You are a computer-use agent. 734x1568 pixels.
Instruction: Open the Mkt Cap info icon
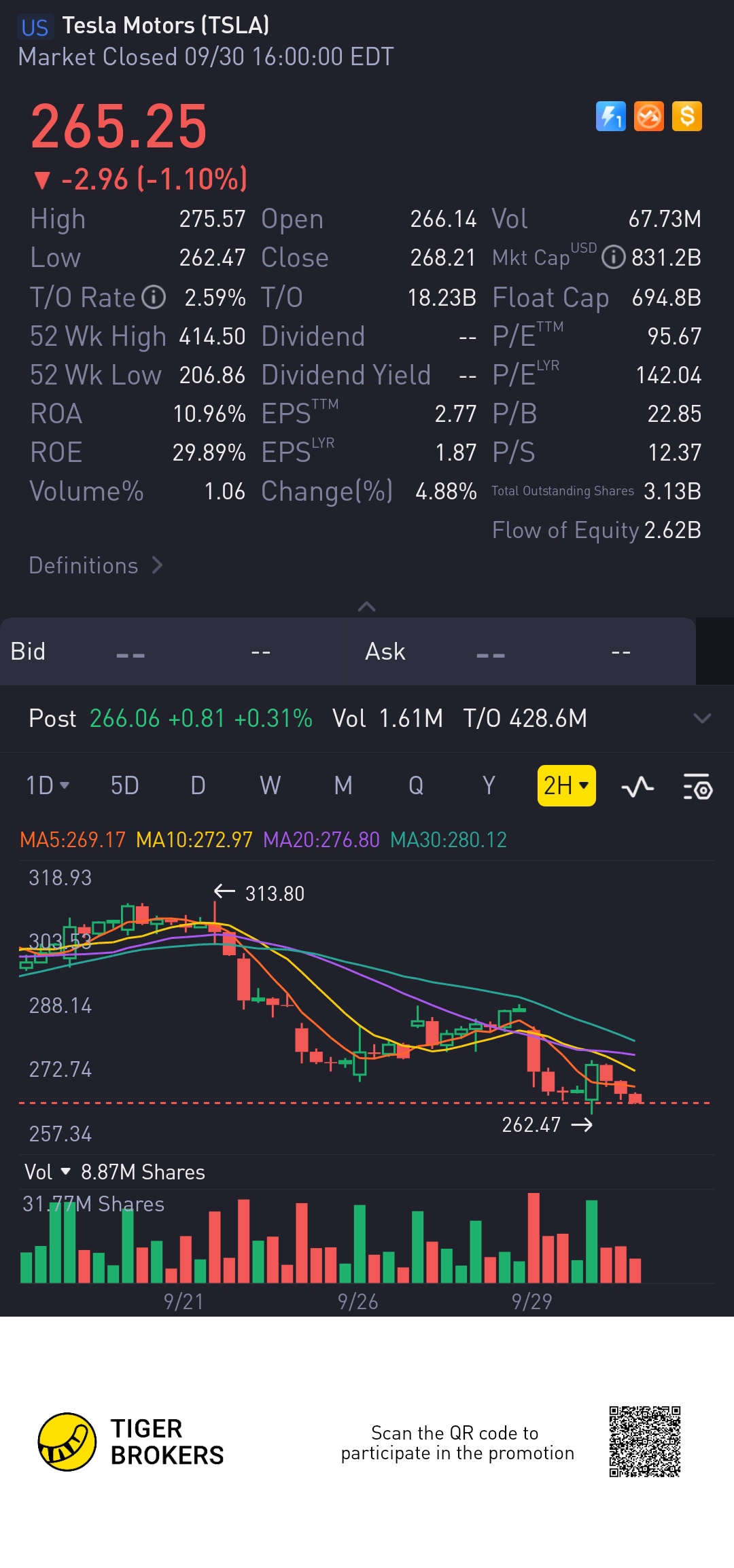tap(614, 257)
